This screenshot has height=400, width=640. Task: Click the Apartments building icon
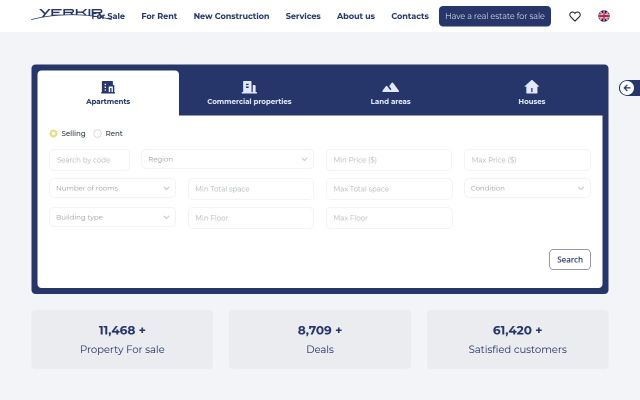coord(108,87)
